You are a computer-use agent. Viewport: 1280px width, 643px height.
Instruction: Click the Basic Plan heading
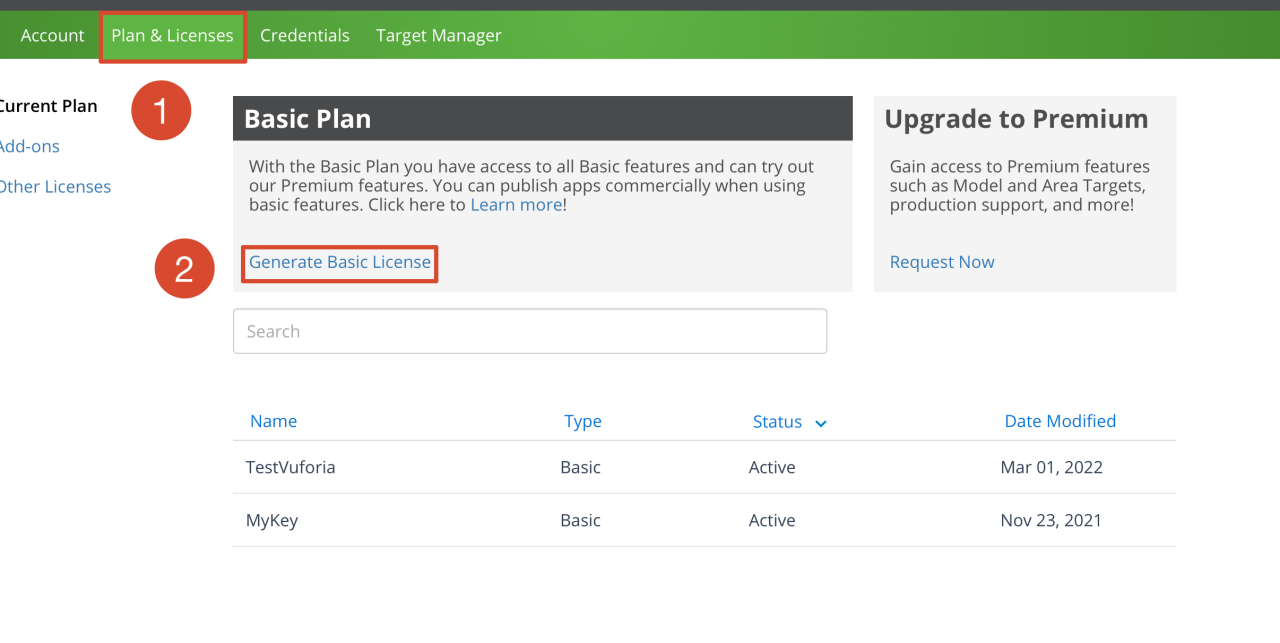coord(308,119)
